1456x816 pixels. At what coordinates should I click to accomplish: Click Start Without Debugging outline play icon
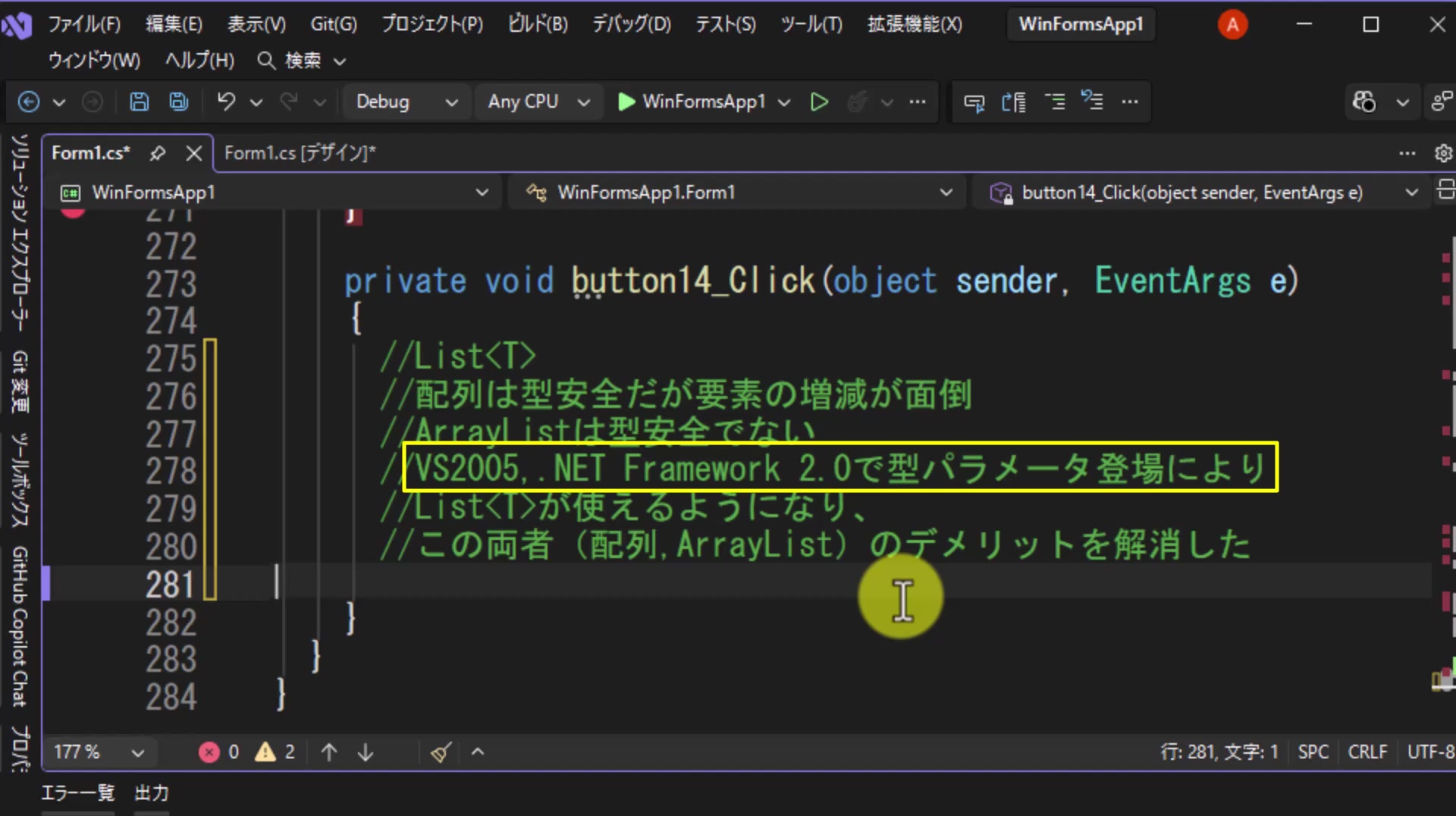pos(819,102)
